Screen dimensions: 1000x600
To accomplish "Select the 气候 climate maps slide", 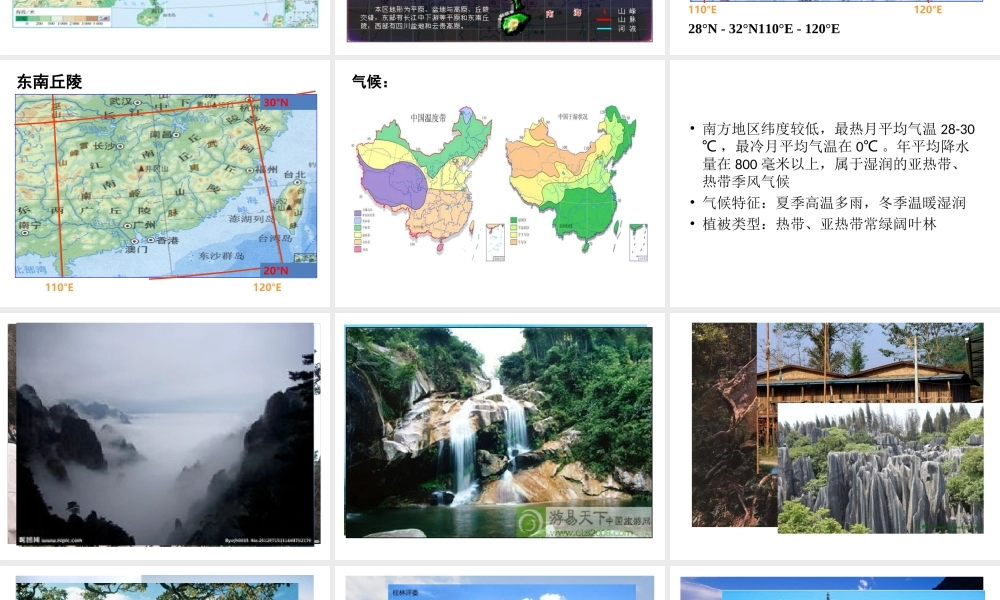I will (x=500, y=183).
